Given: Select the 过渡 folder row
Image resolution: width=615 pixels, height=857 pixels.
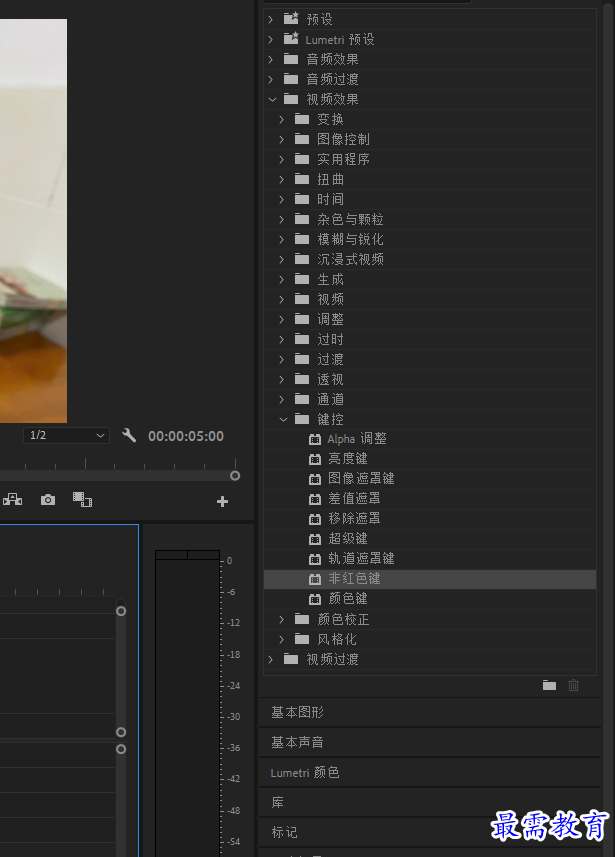Looking at the screenshot, I should [430, 359].
